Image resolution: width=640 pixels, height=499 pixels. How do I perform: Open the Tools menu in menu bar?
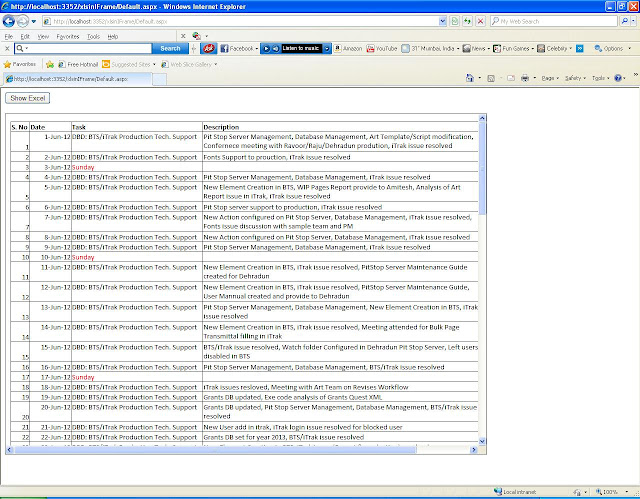(x=93, y=36)
